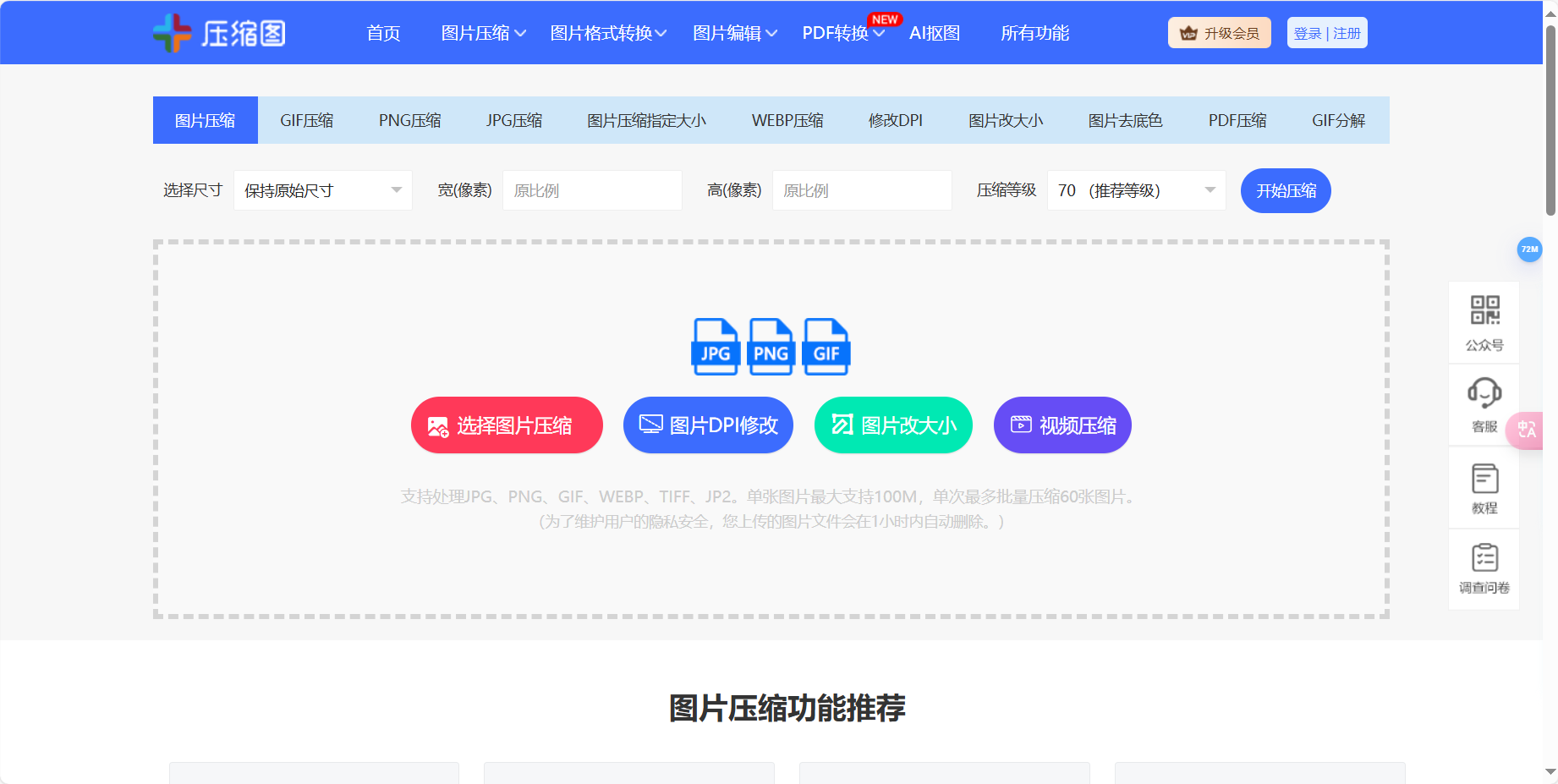
Task: Click 升级会员 to upgrade membership
Action: coord(1219,32)
